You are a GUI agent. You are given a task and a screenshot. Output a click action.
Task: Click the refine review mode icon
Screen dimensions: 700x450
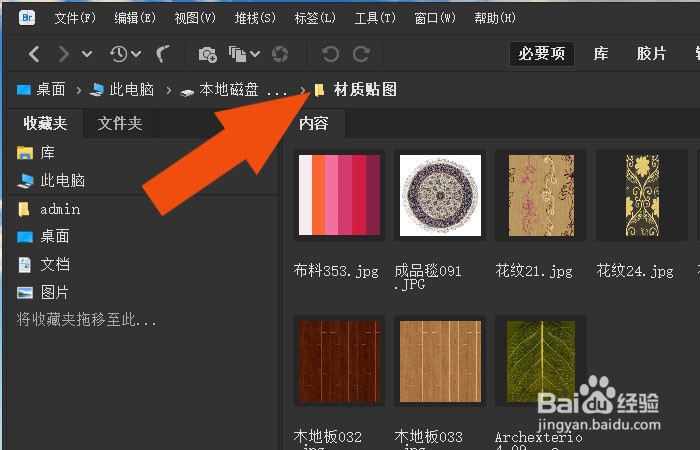pyautogui.click(x=238, y=54)
